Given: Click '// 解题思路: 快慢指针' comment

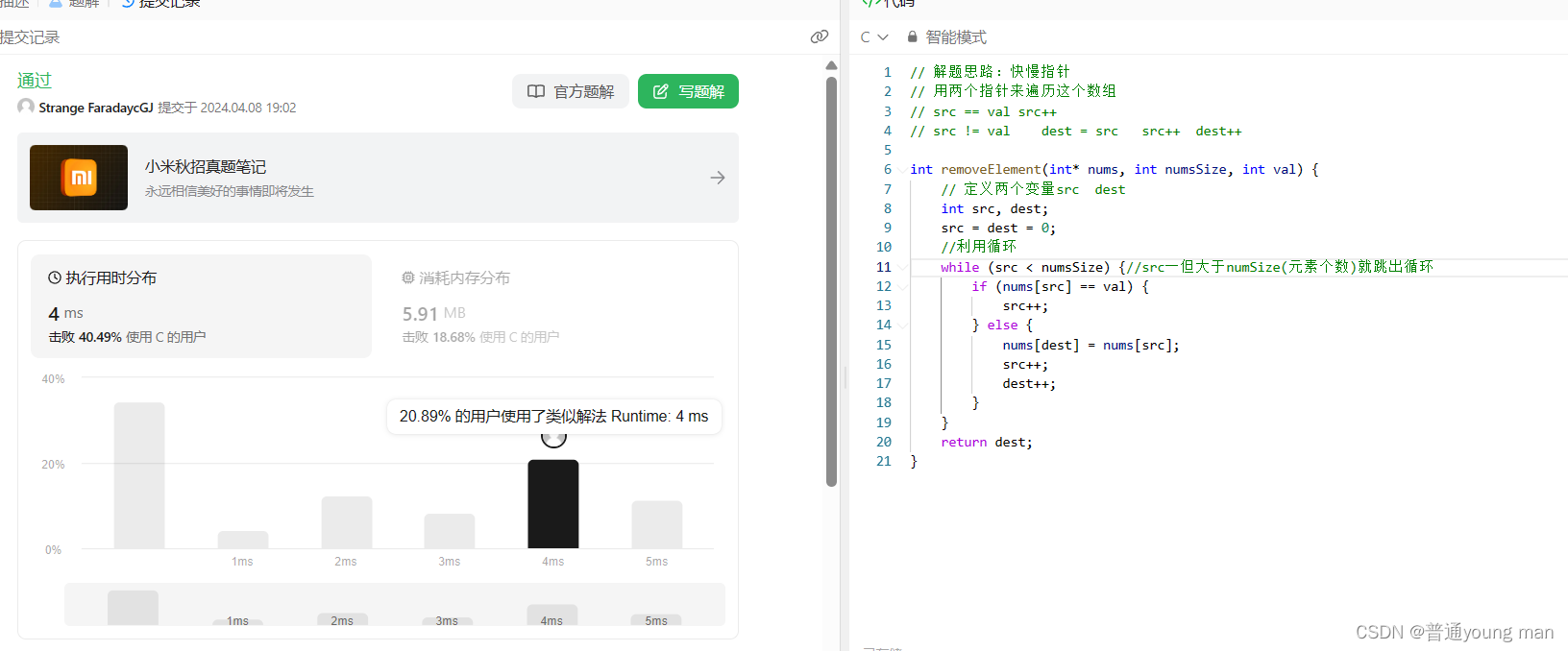Looking at the screenshot, I should [x=990, y=71].
